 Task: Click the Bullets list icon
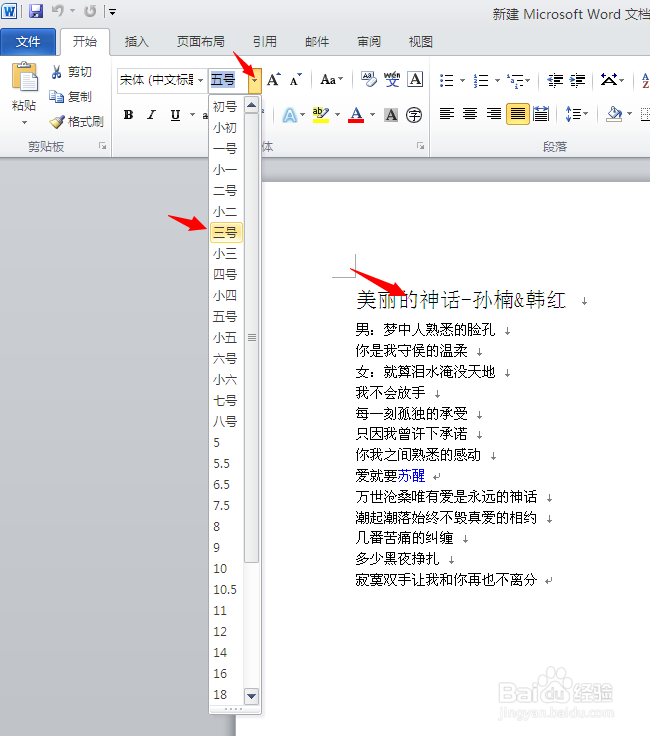point(446,80)
